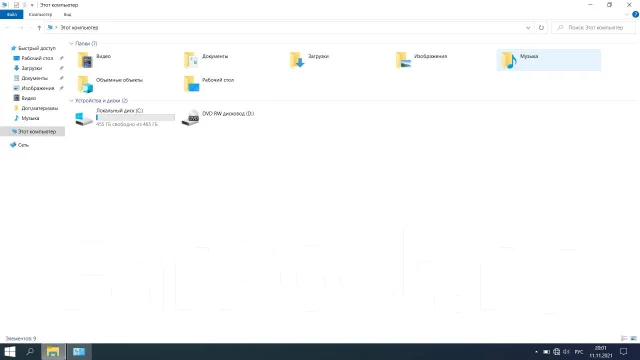Expand the ribbon with chevron
Image resolution: width=640 pixels, height=360 pixels.
[x=627, y=14]
